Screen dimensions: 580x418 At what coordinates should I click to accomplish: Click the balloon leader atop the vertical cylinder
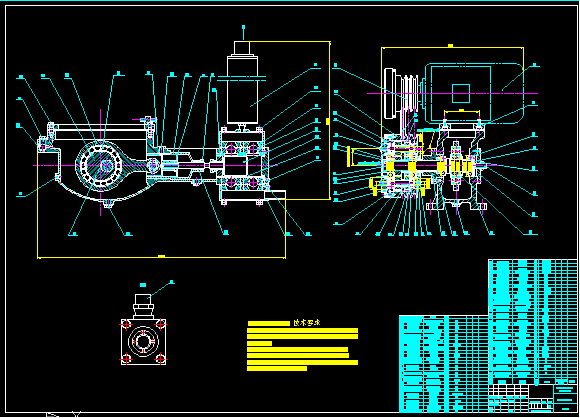(243, 32)
